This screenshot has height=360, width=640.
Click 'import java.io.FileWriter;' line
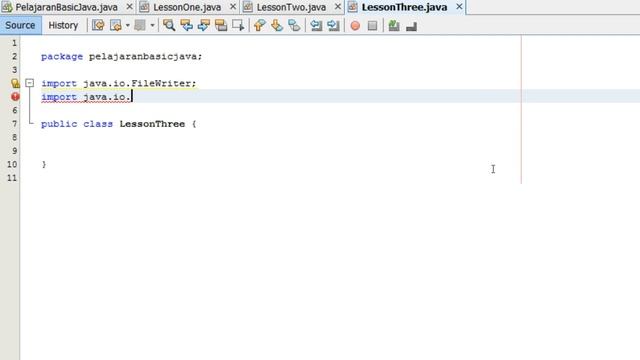(119, 83)
